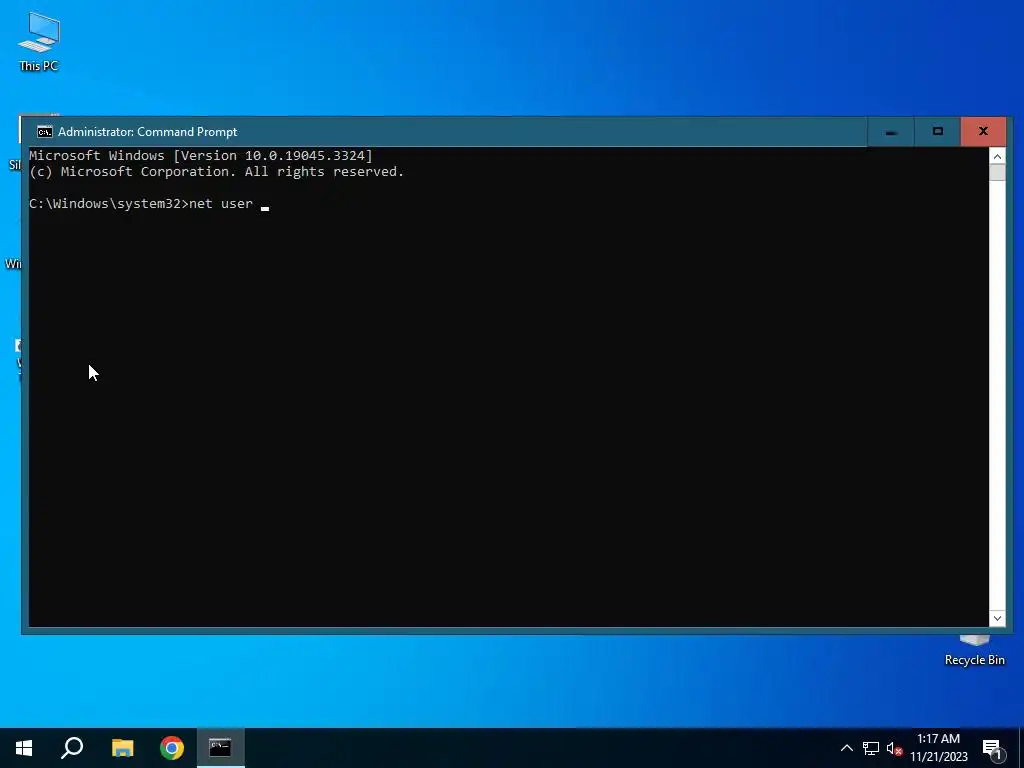This screenshot has height=768, width=1024.
Task: Open the Windows Start menu
Action: click(x=24, y=748)
